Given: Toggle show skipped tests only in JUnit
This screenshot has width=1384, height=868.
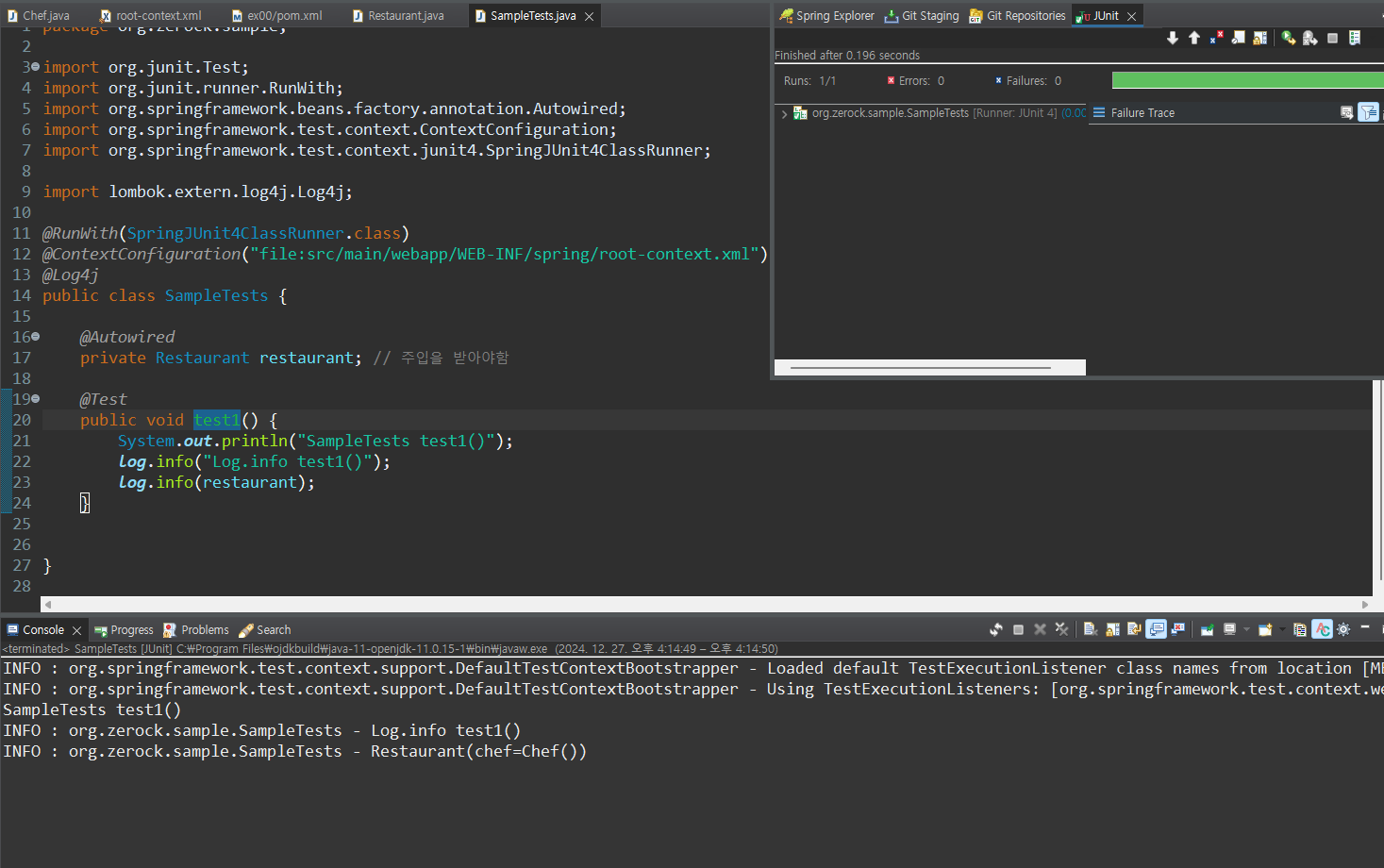Looking at the screenshot, I should (1238, 38).
